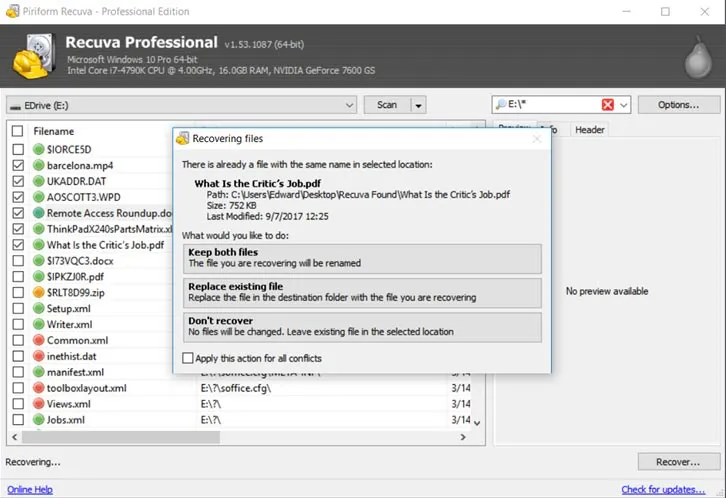The width and height of the screenshot is (726, 498).
Task: Close the Recovering files dialog
Action: coord(537,138)
